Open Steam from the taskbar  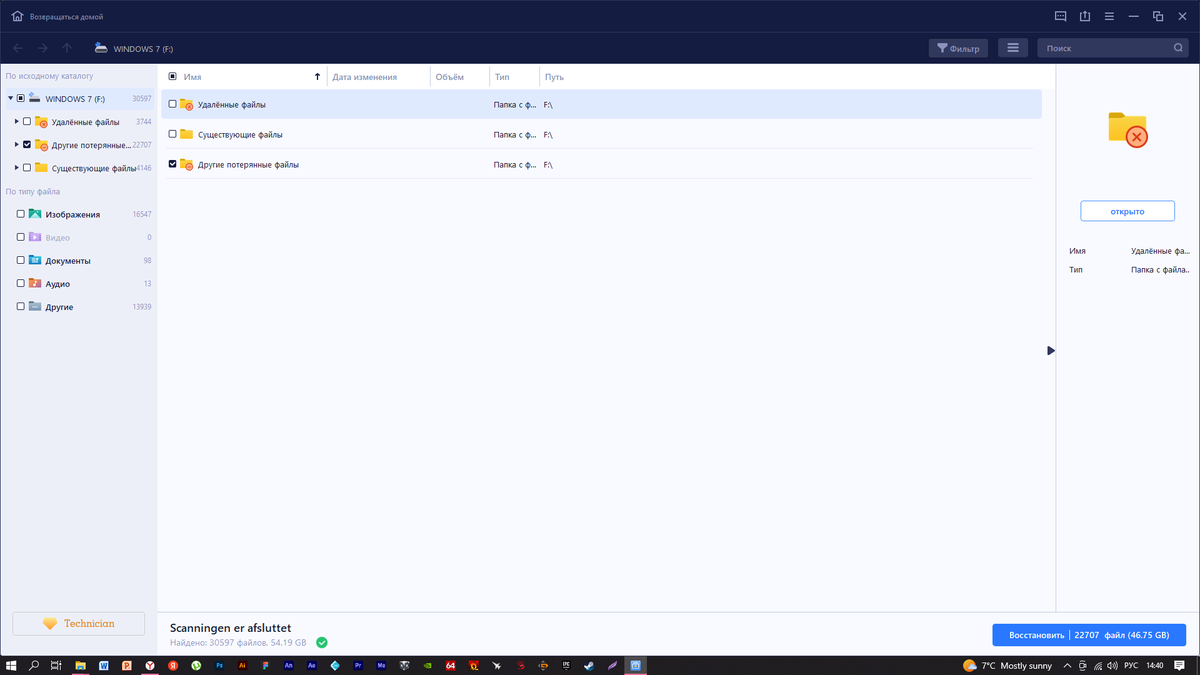pos(589,665)
